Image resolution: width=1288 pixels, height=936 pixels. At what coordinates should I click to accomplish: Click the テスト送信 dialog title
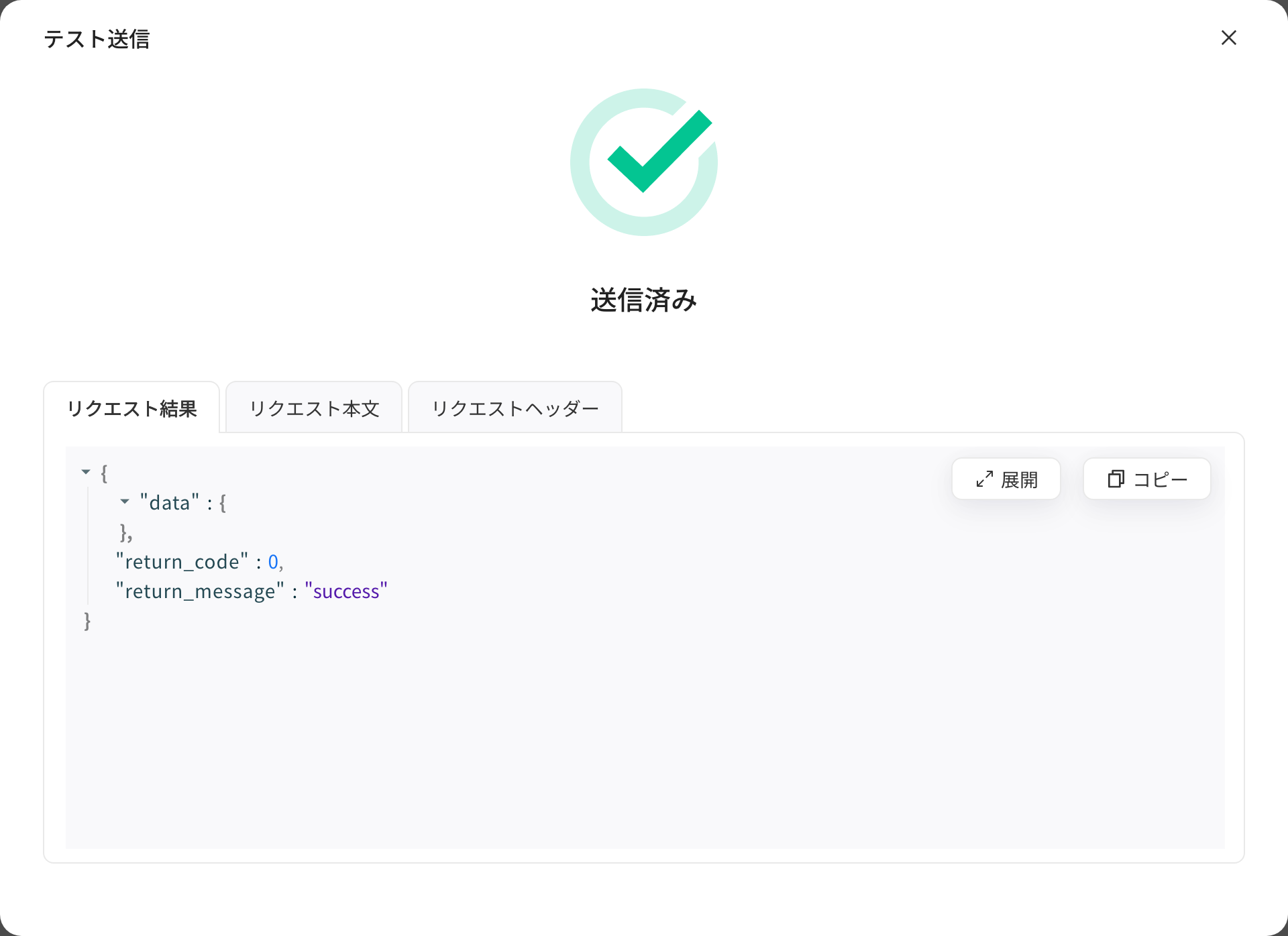pyautogui.click(x=97, y=39)
